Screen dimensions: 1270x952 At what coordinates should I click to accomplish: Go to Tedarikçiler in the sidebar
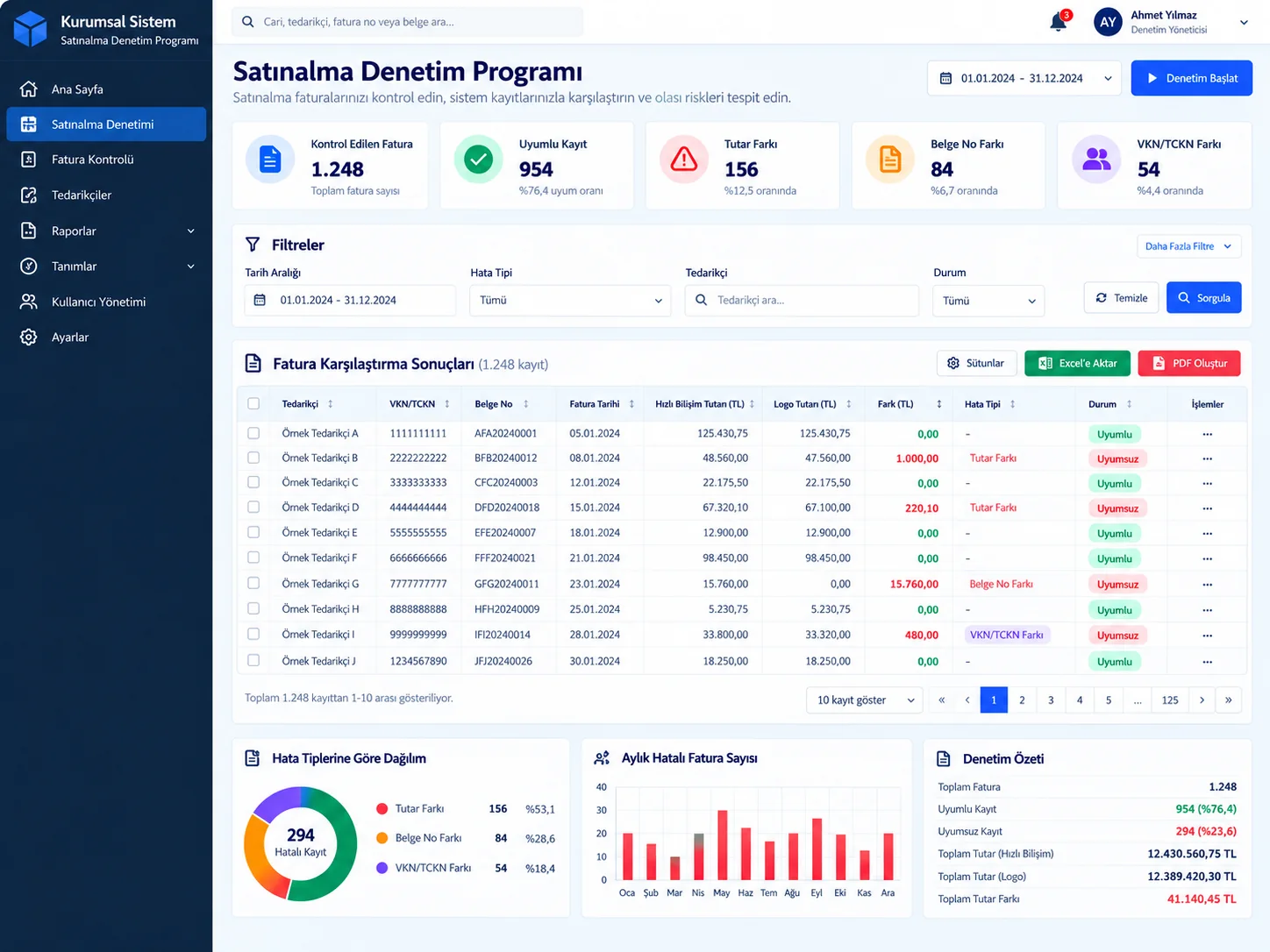[106, 195]
